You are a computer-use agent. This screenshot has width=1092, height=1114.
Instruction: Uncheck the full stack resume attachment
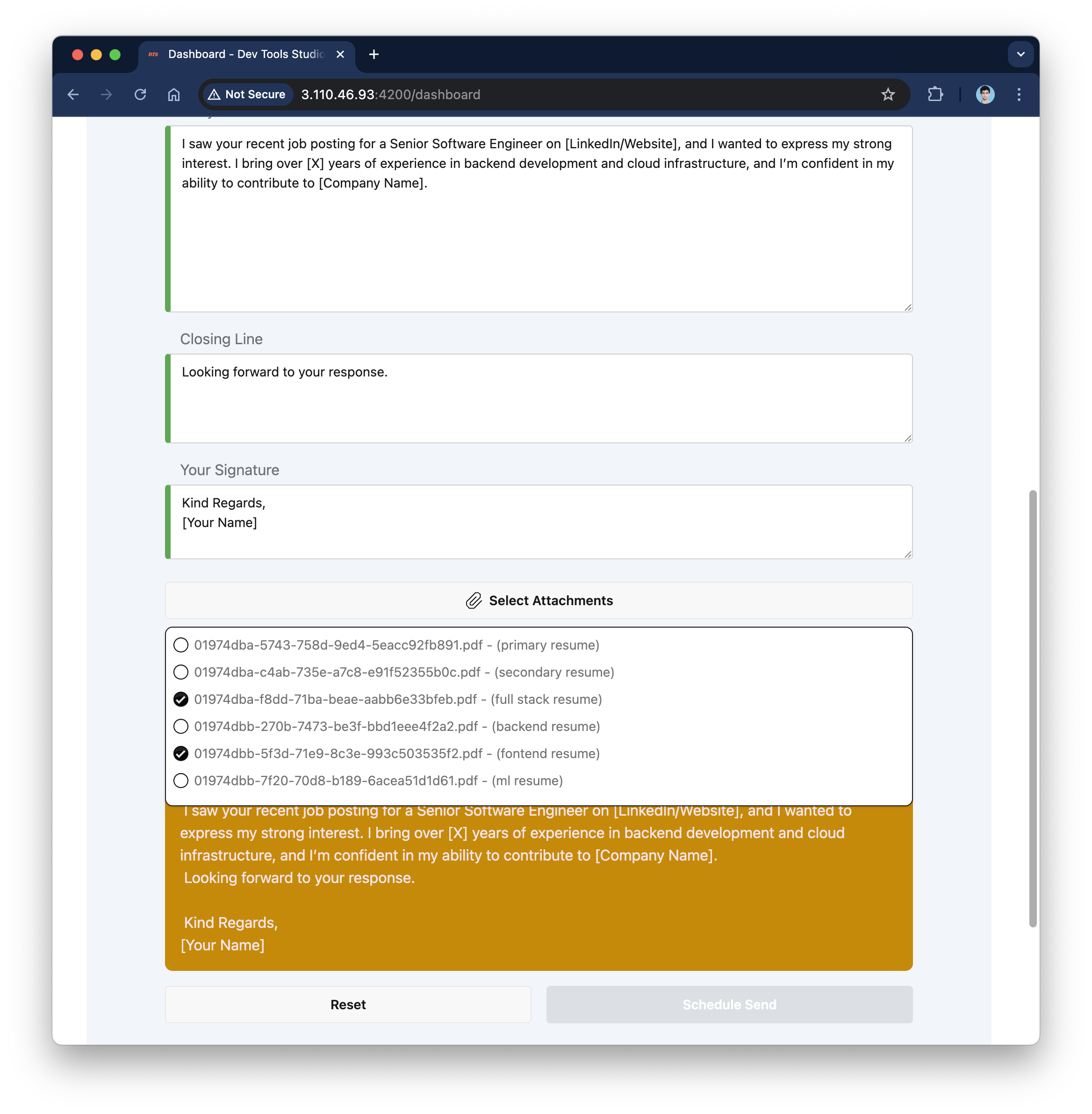(180, 699)
